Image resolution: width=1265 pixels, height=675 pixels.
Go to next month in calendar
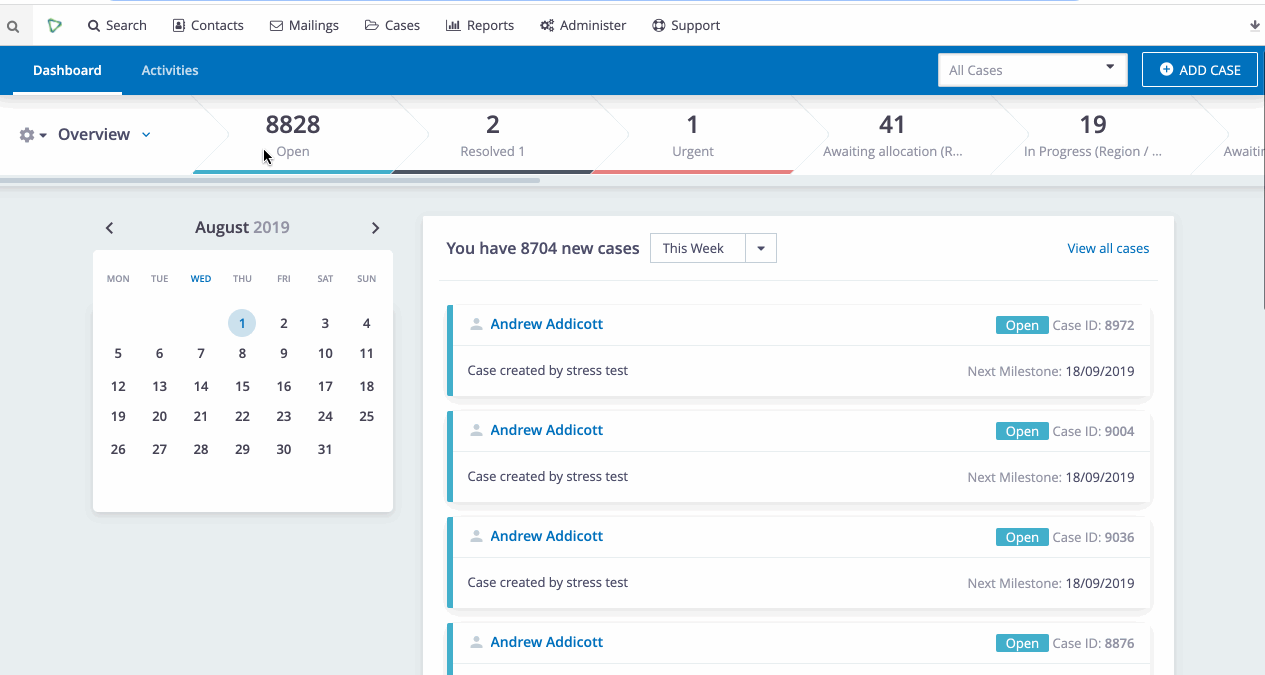375,228
